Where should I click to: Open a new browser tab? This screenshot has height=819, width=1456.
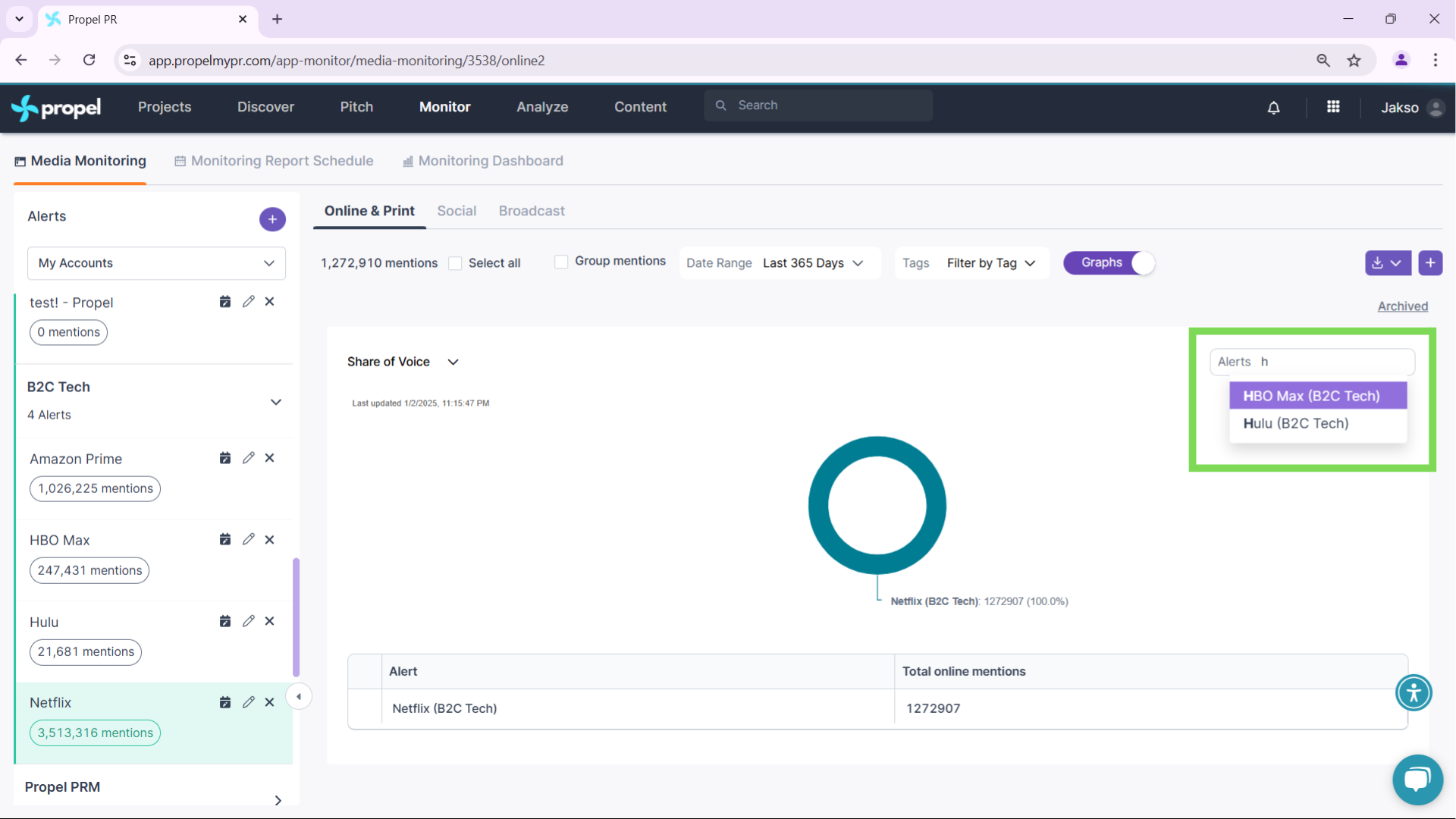pos(277,19)
